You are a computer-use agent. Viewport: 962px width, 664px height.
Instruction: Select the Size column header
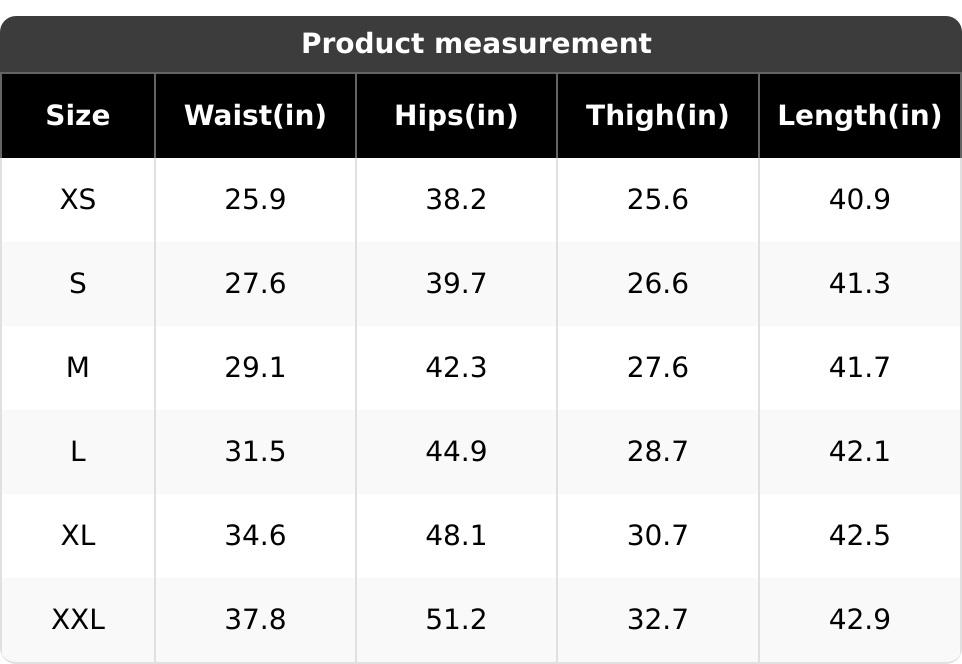point(78,116)
